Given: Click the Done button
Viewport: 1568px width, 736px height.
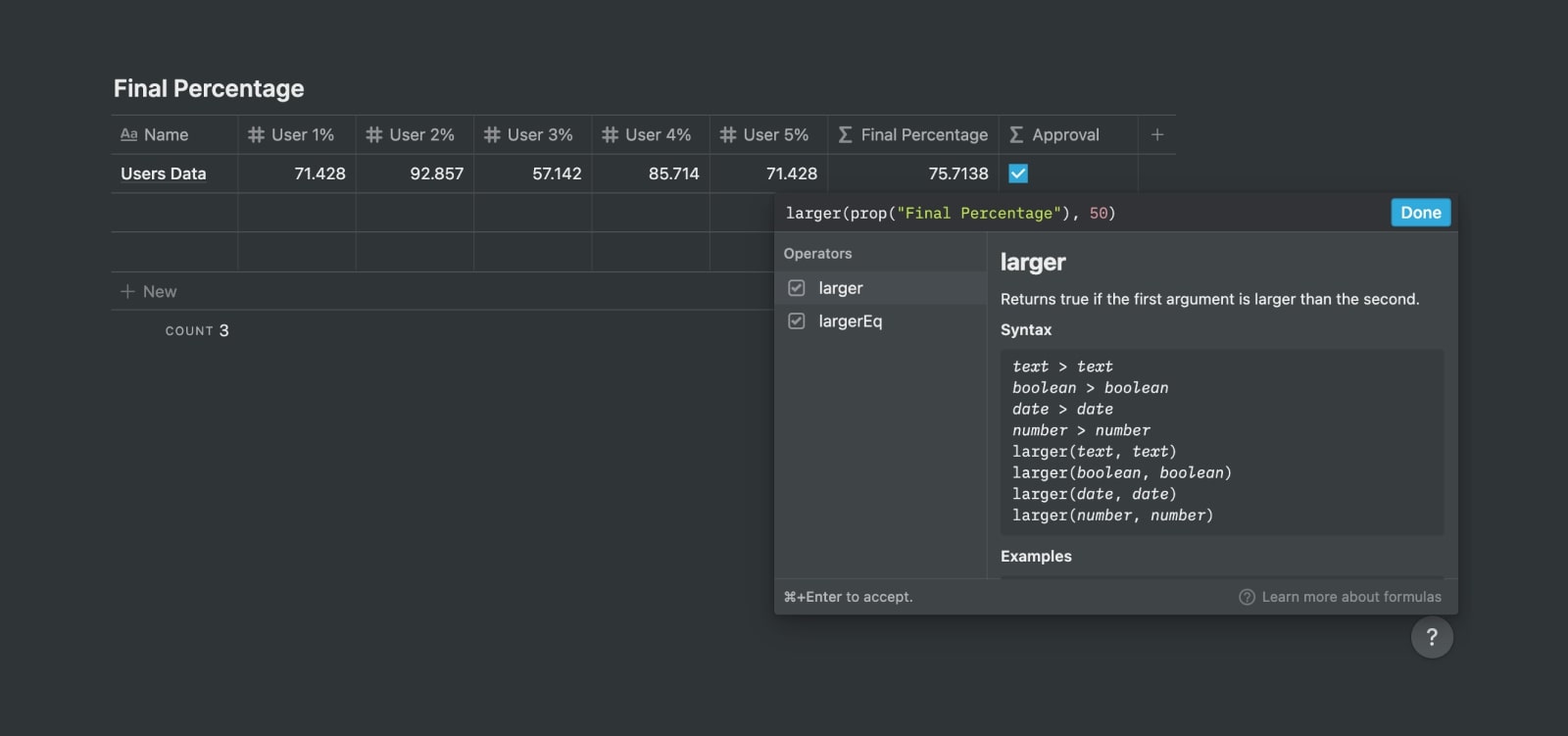Looking at the screenshot, I should pos(1421,213).
